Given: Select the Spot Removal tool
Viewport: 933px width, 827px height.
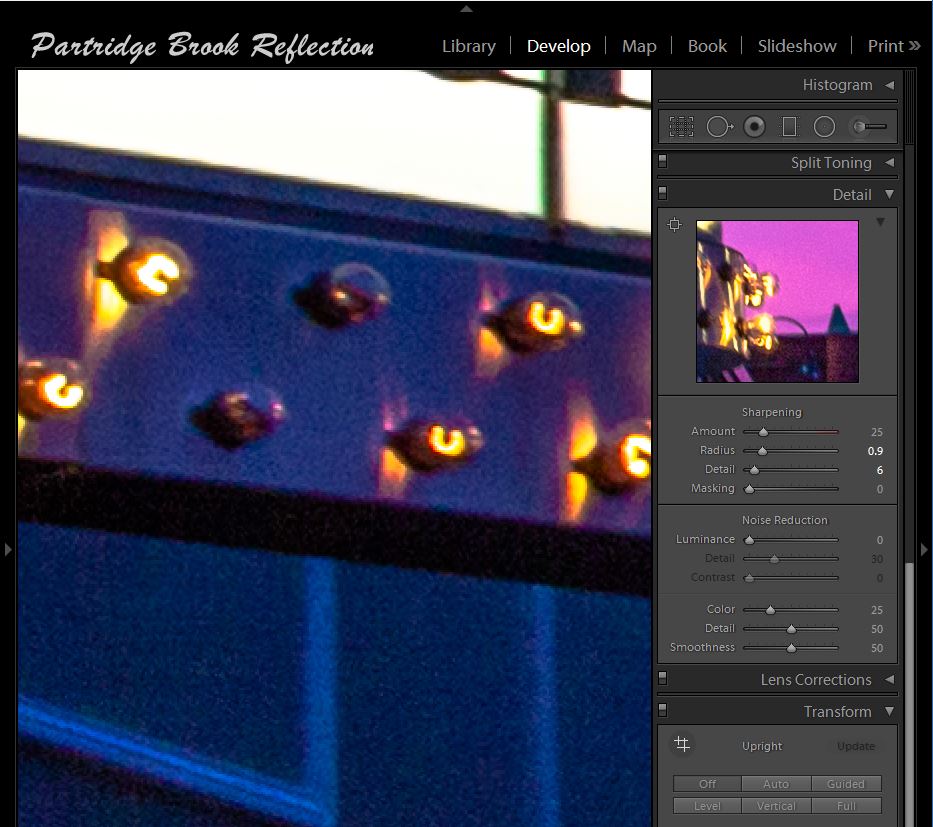Looking at the screenshot, I should (718, 126).
